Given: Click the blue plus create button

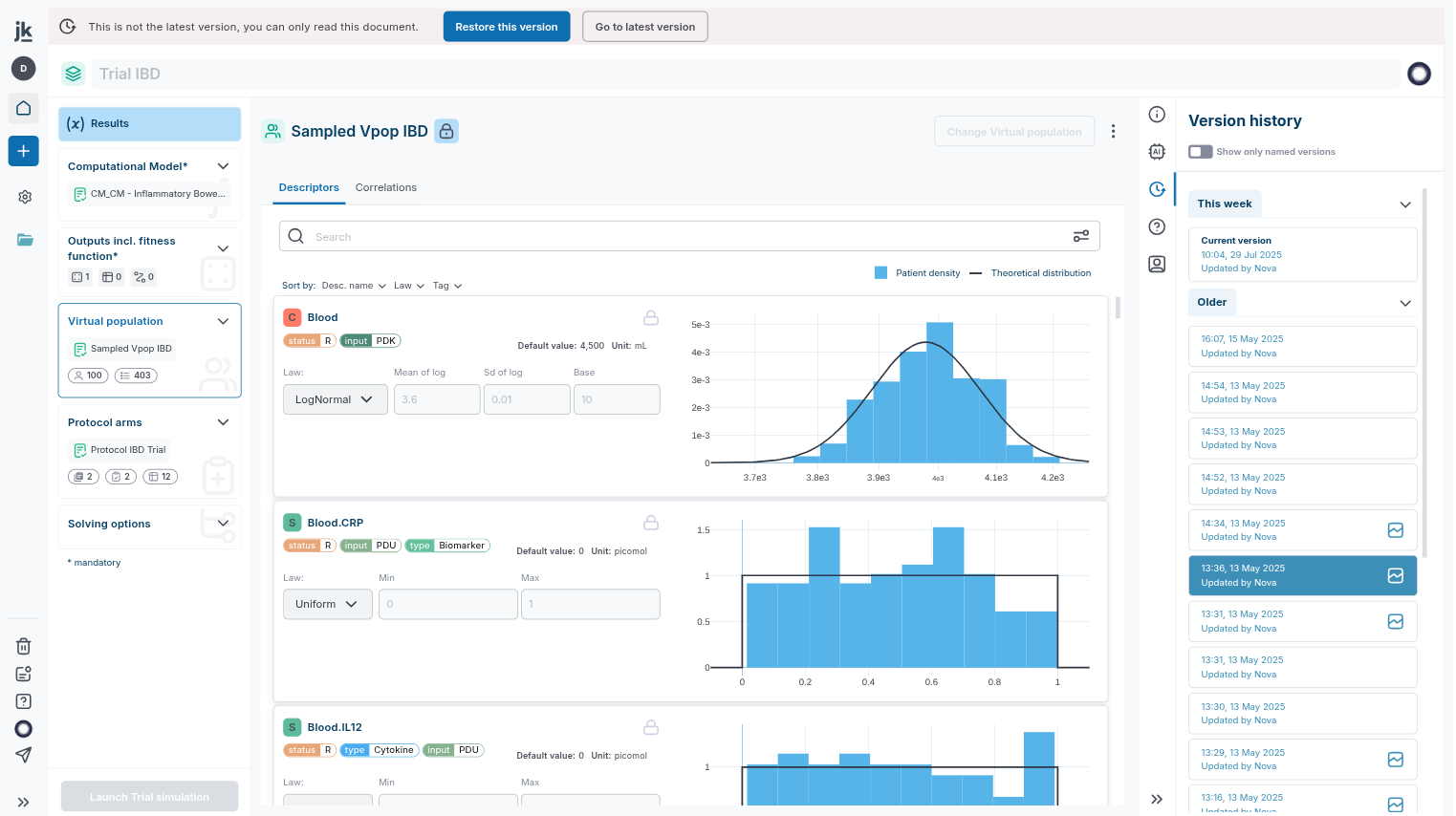Looking at the screenshot, I should point(24,151).
